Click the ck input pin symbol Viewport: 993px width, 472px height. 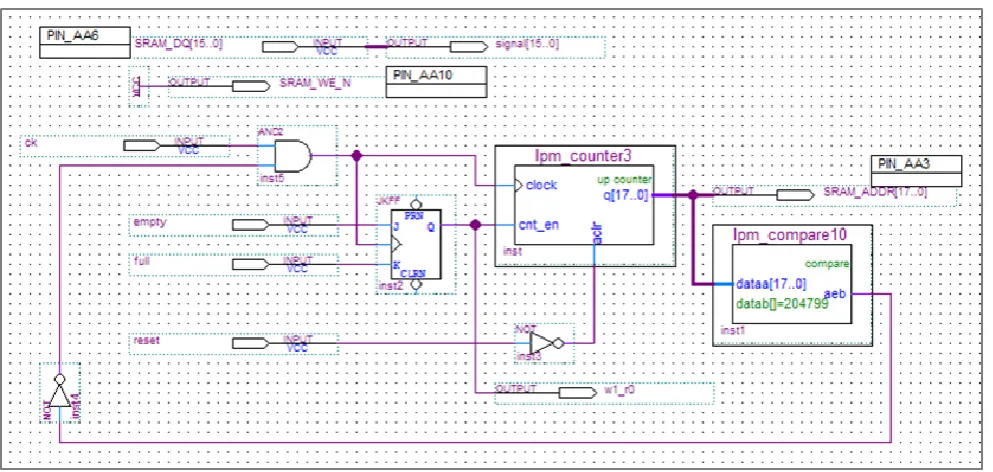[x=141, y=146]
